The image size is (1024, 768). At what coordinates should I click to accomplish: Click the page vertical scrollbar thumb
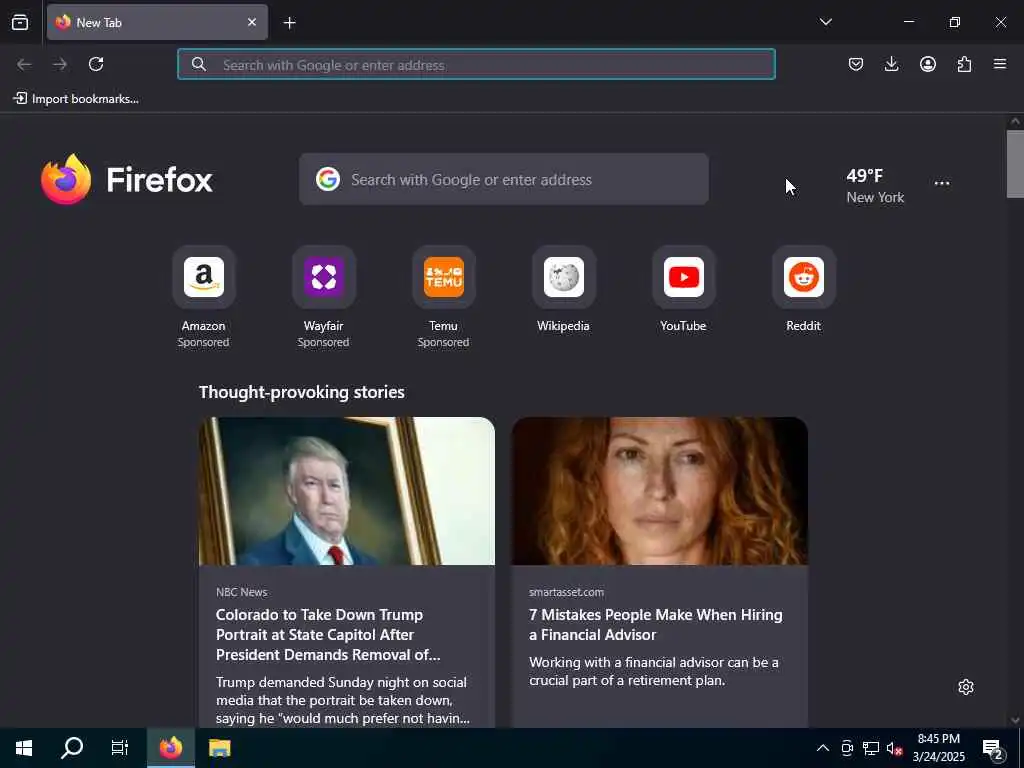[x=1015, y=164]
